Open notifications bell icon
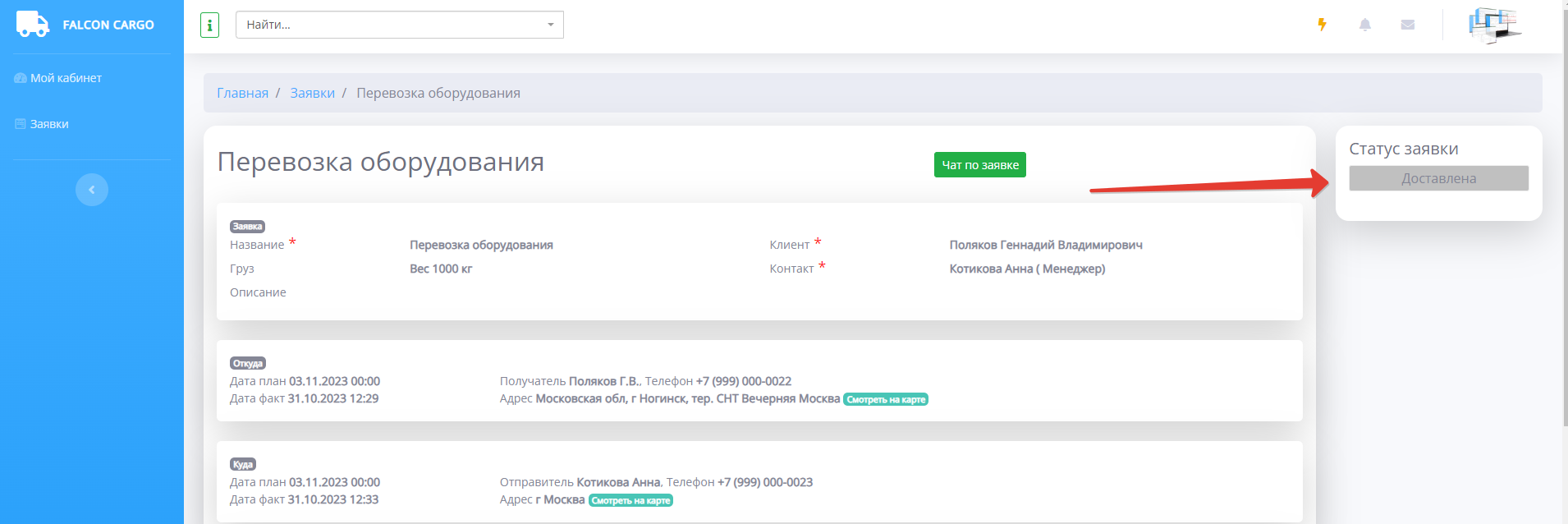The image size is (1568, 524). pyautogui.click(x=1364, y=25)
